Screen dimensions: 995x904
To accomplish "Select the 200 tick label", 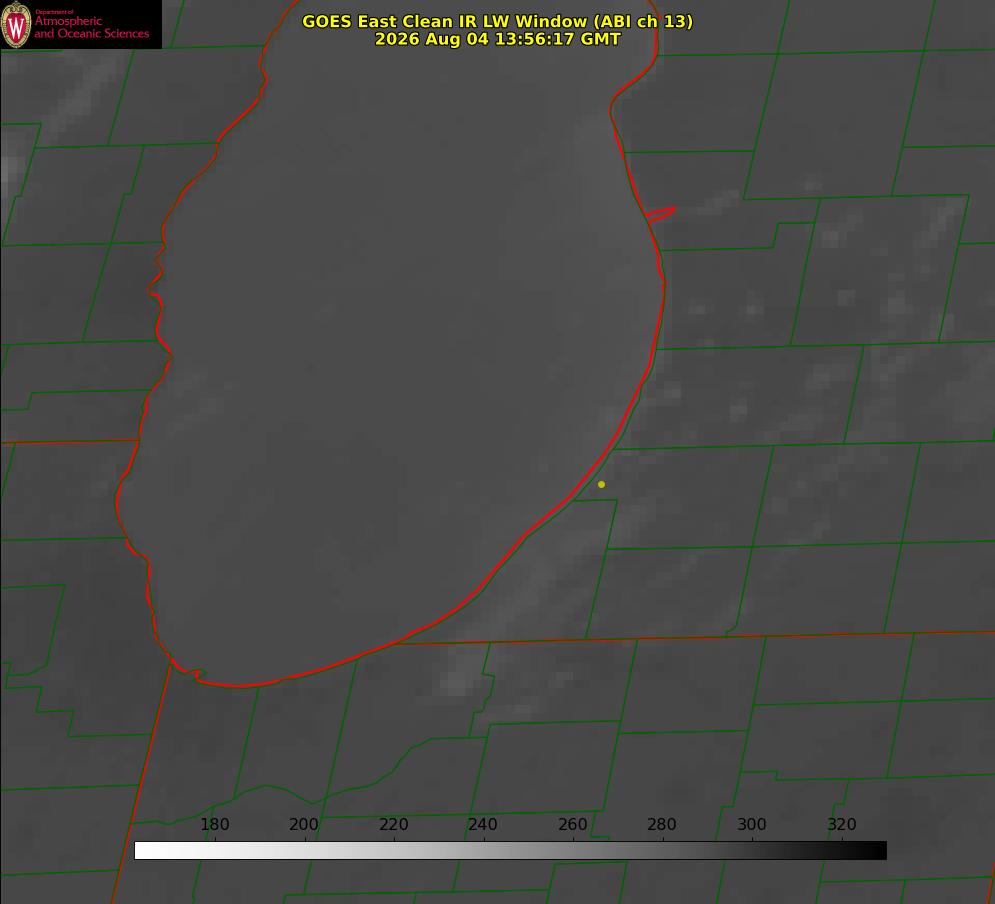I will 304,824.
